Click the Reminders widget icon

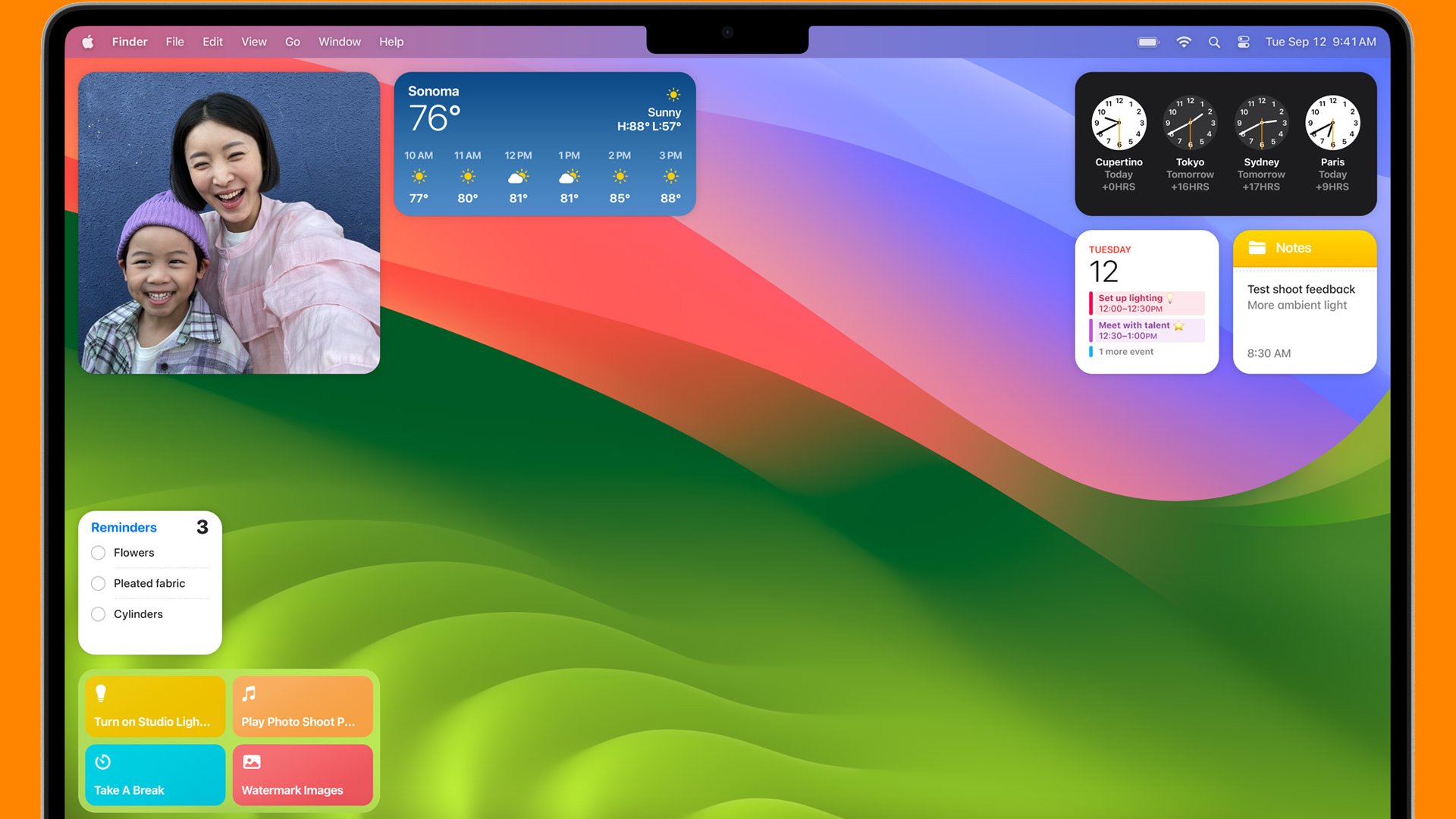pyautogui.click(x=123, y=527)
